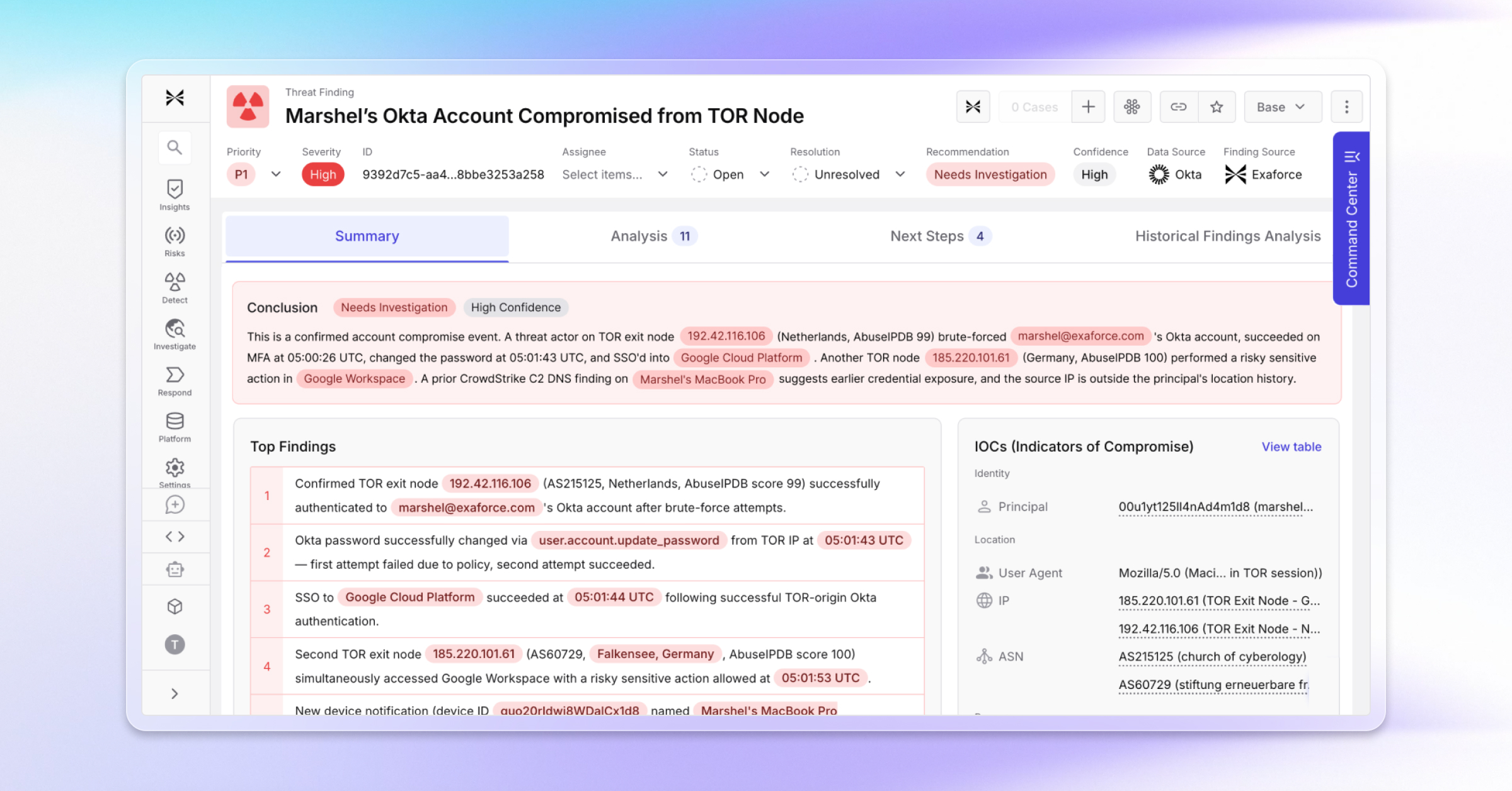Screen dimensions: 1512x791
Task: Click AS60729 (stiftung erneuerbare
Action: (1213, 685)
